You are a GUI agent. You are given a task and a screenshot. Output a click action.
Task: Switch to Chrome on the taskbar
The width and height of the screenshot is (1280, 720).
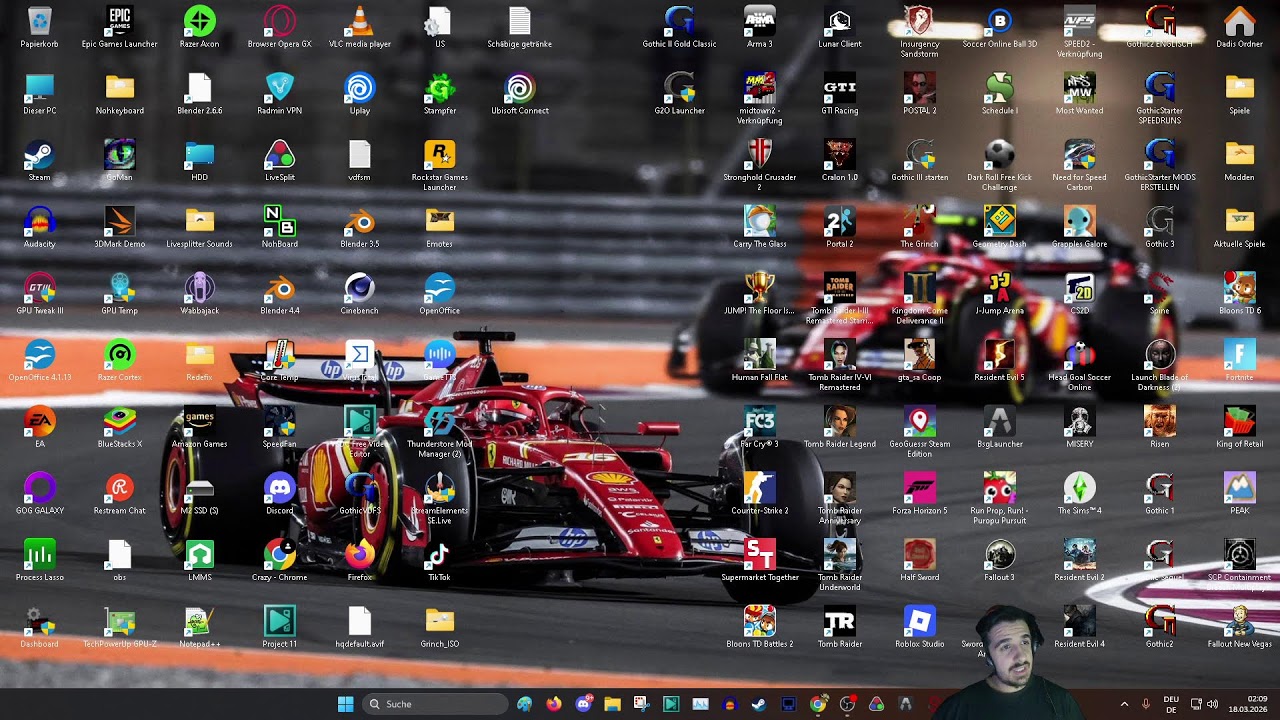click(818, 704)
